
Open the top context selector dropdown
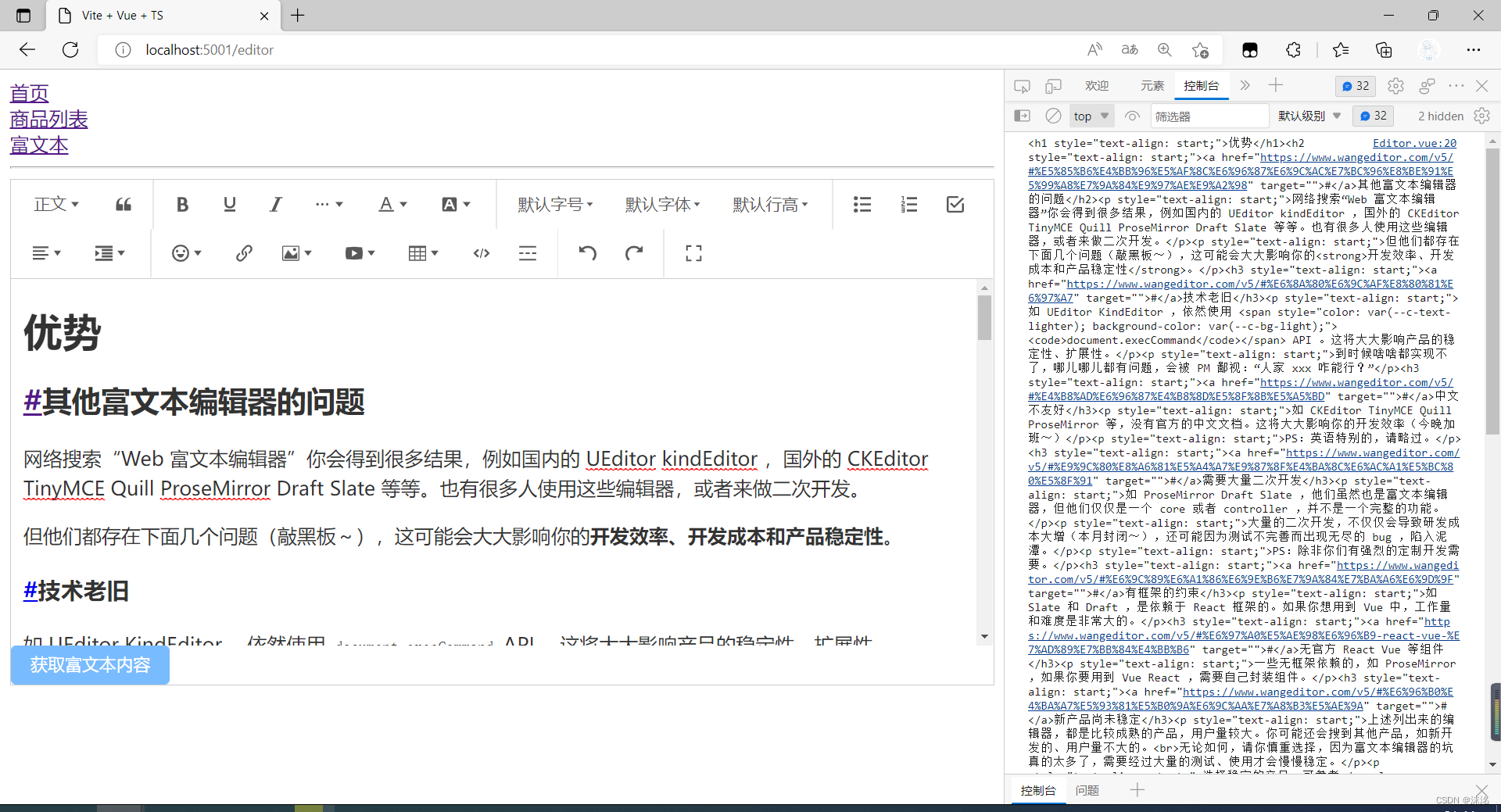(1091, 116)
